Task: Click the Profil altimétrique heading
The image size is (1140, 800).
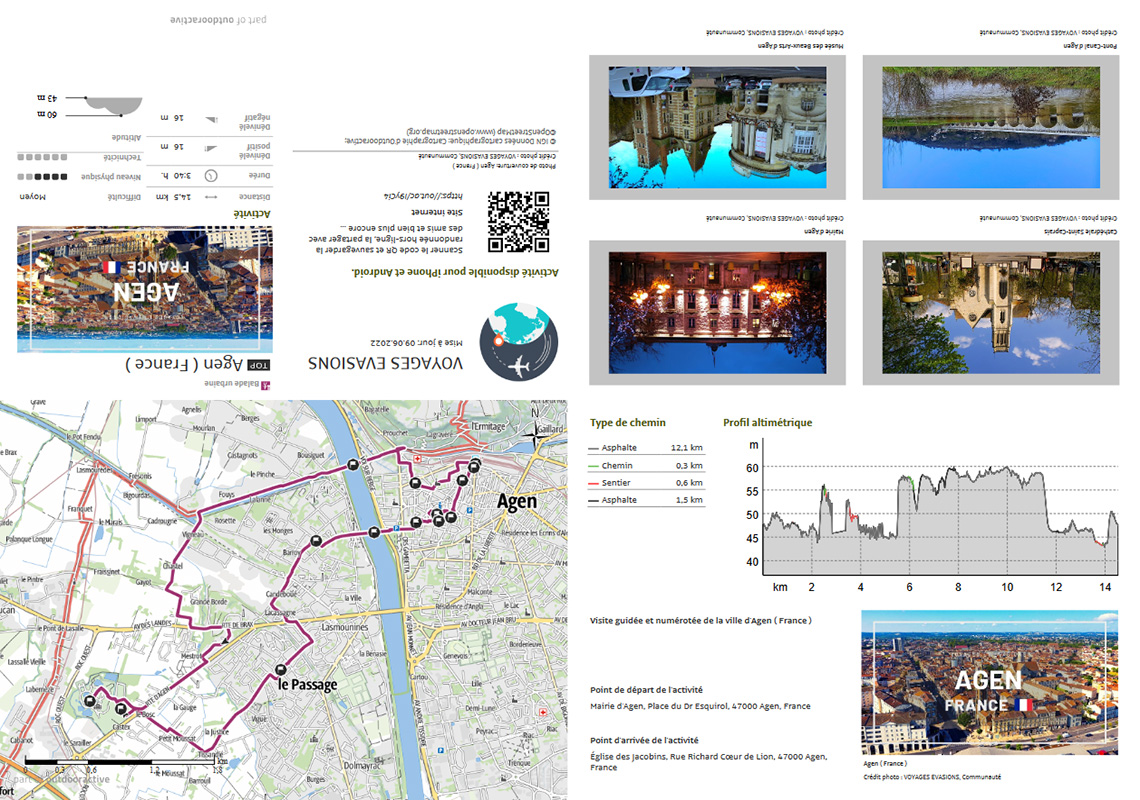Action: 767,423
